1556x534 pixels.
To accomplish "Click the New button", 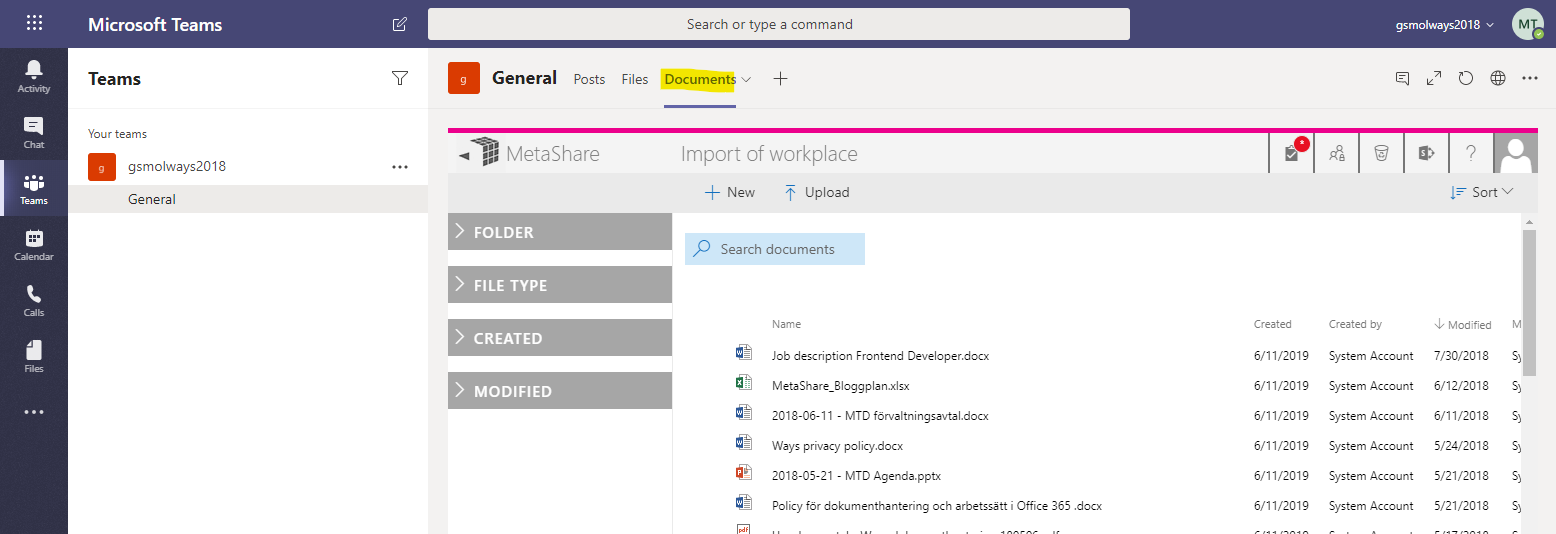I will [x=730, y=192].
